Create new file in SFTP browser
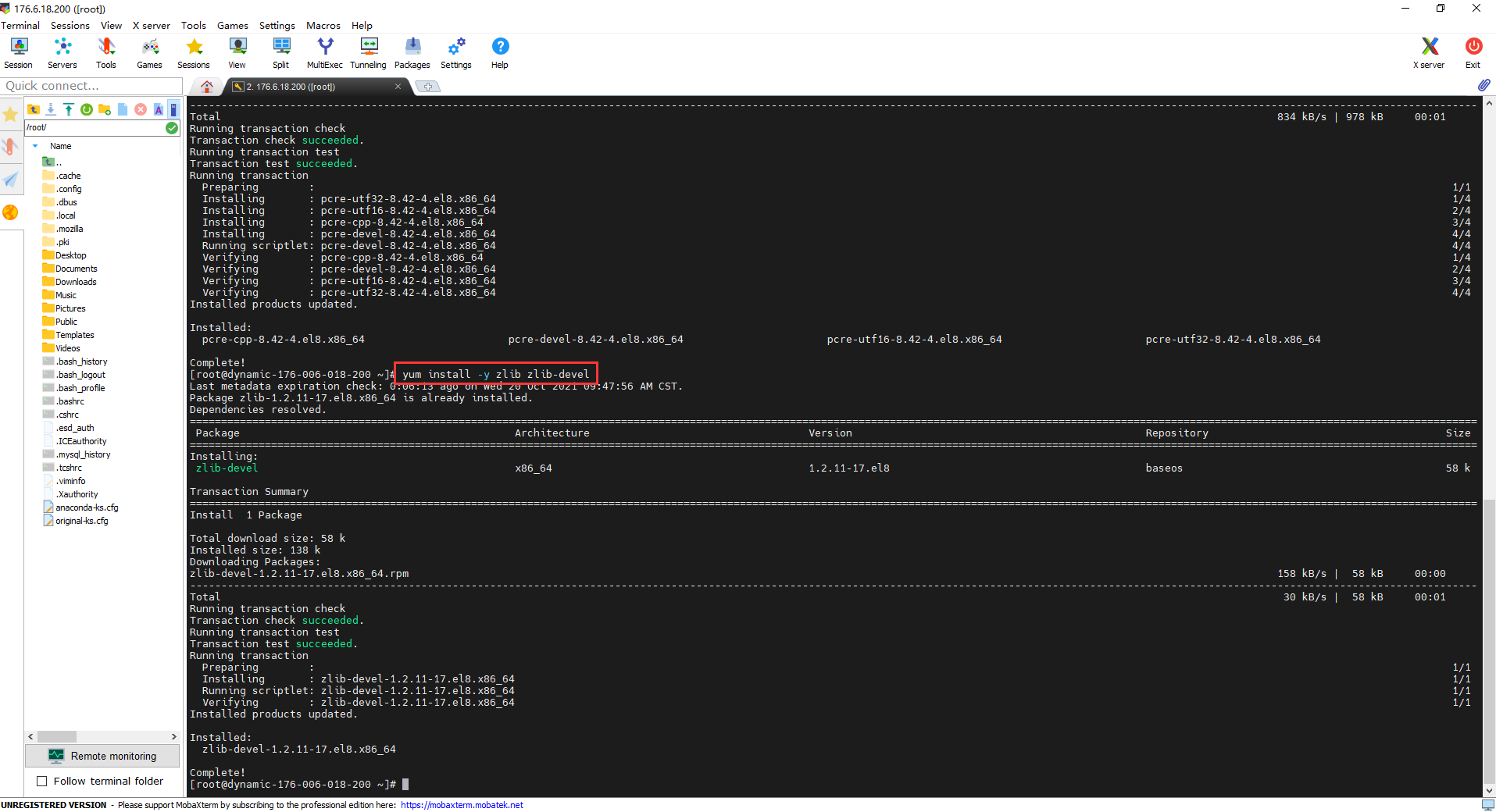The image size is (1496, 812). 123,109
